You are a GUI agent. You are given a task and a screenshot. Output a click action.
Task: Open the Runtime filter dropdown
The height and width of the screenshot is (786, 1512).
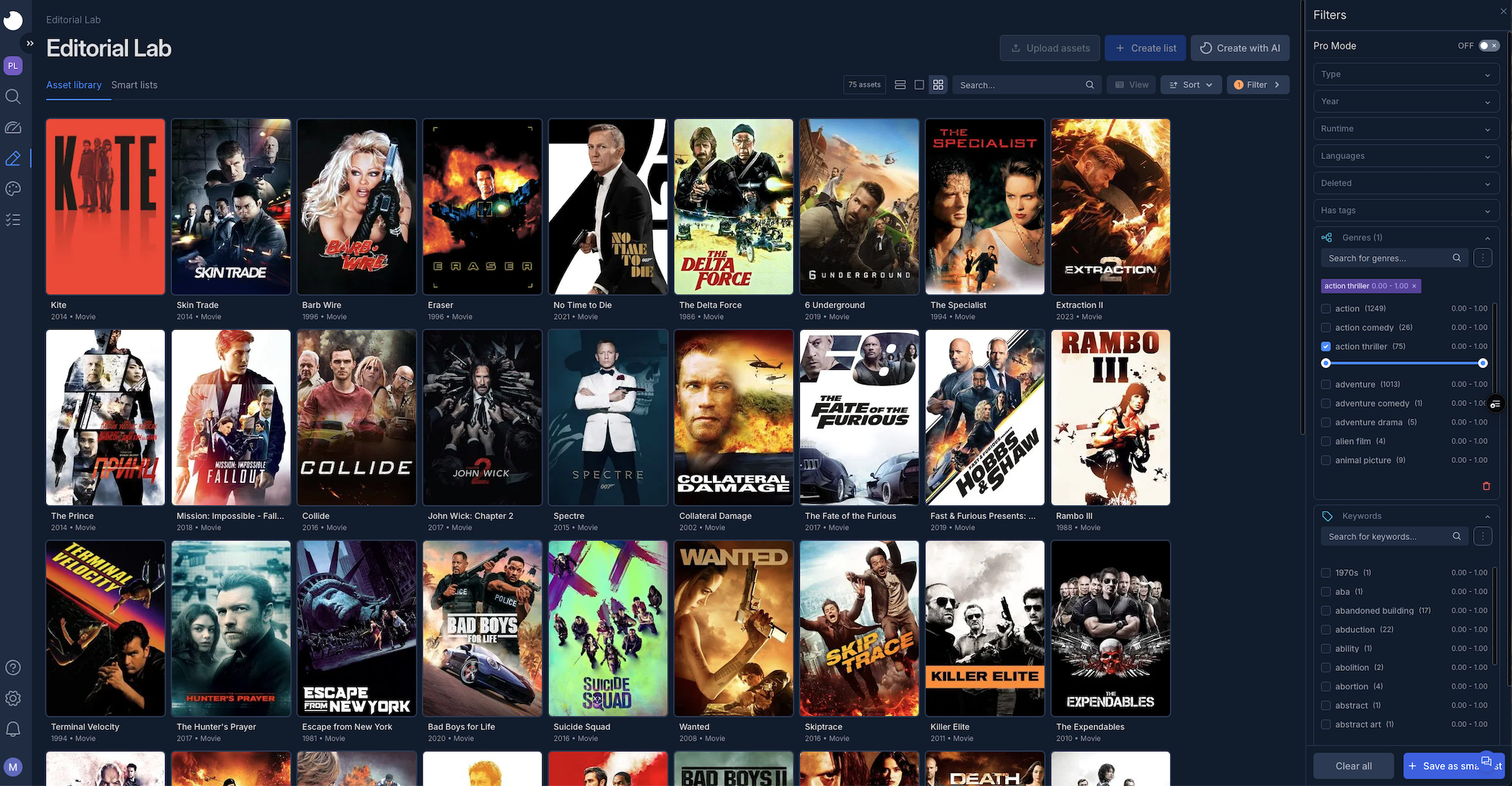1406,129
